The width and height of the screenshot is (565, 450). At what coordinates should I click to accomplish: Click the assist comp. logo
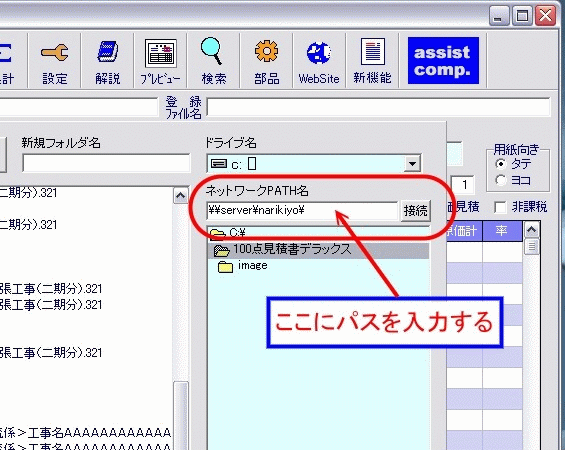coord(443,61)
